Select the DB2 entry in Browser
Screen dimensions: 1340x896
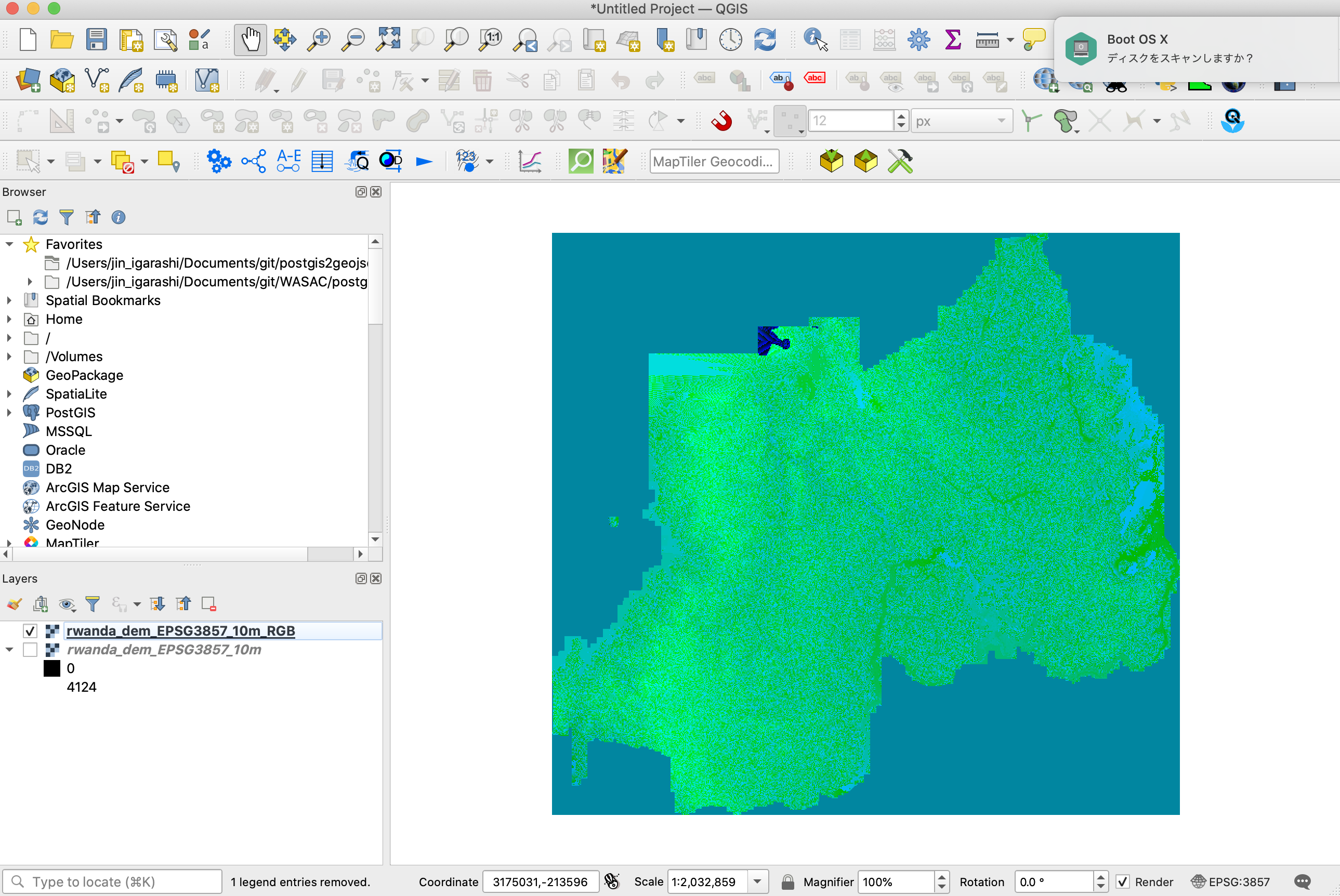point(58,469)
